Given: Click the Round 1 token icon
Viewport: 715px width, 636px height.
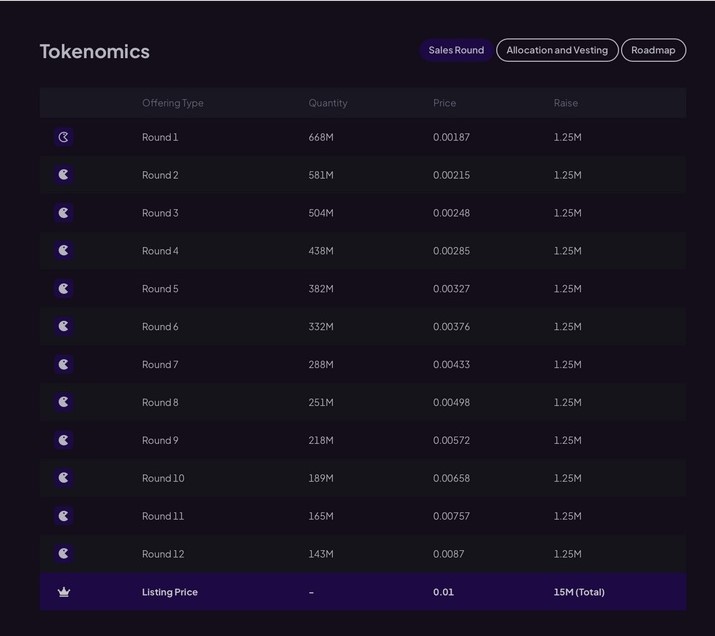Looking at the screenshot, I should (64, 137).
